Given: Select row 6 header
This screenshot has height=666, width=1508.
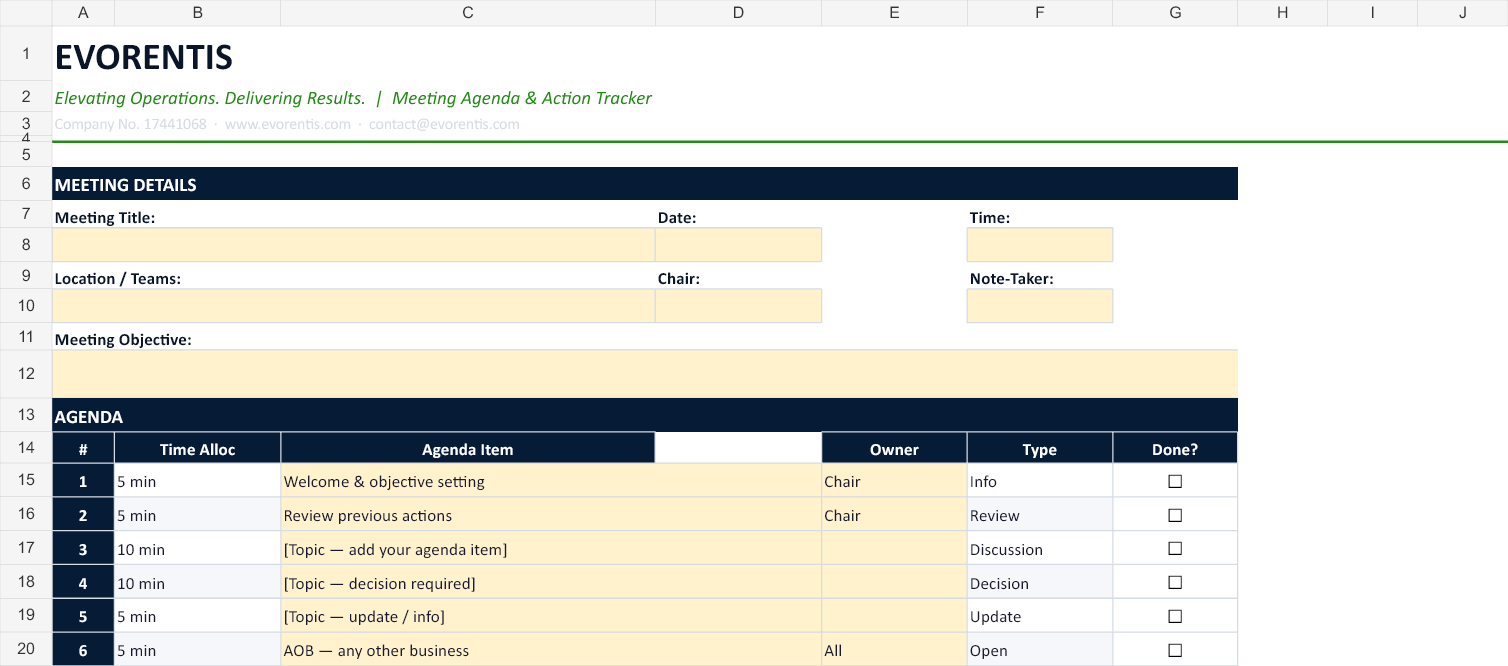Looking at the screenshot, I should pyautogui.click(x=26, y=184).
